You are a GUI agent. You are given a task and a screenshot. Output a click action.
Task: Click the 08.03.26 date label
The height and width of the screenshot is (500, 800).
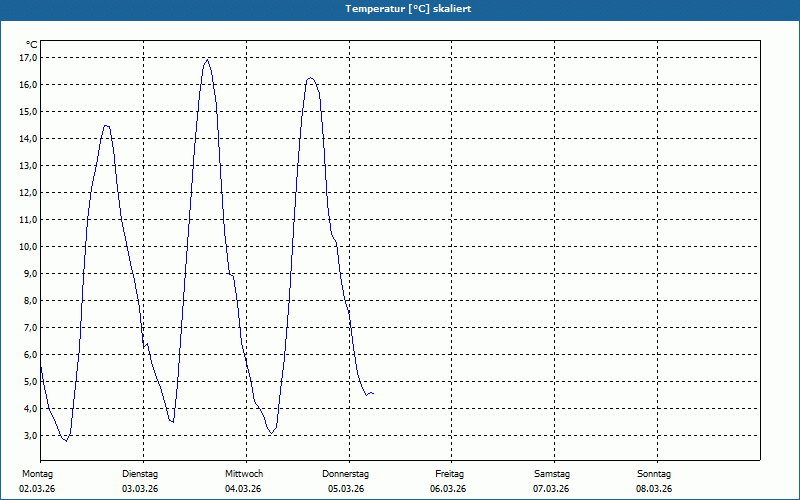(x=654, y=489)
